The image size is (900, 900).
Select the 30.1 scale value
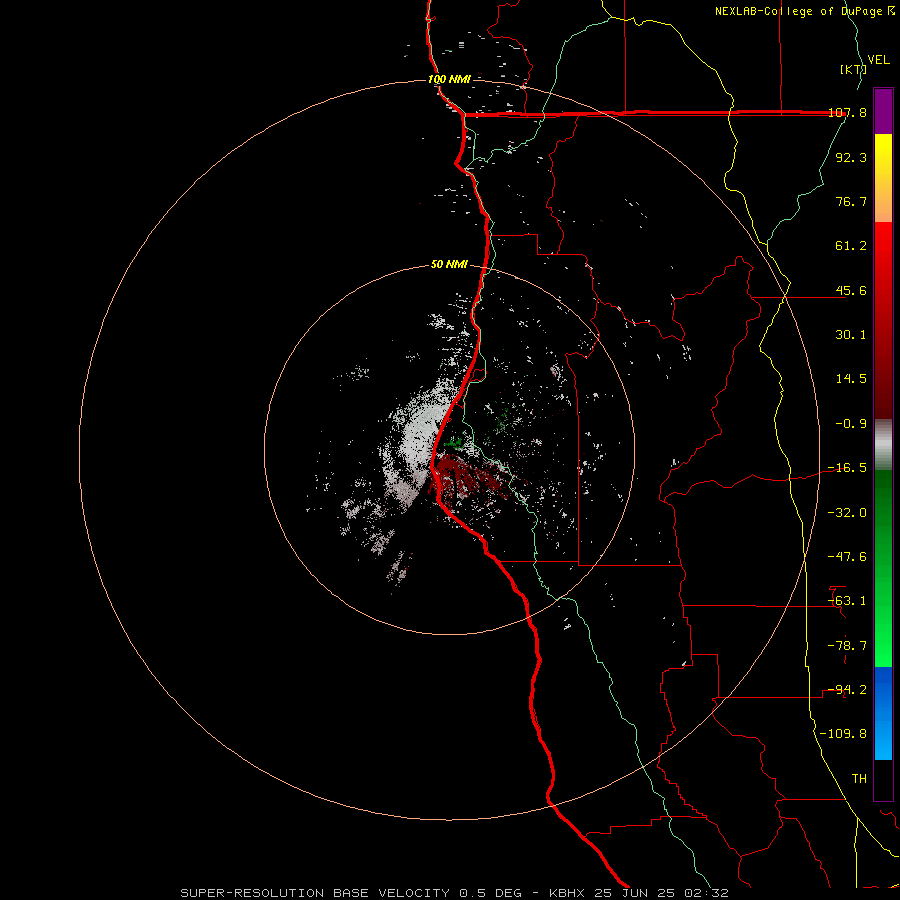[x=851, y=335]
